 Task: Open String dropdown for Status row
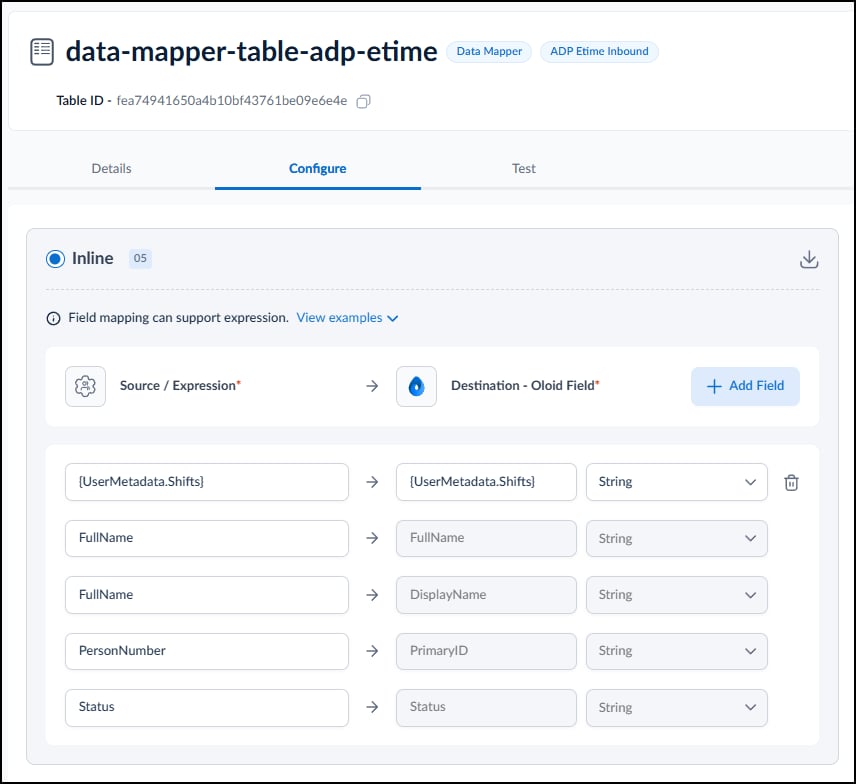click(676, 708)
